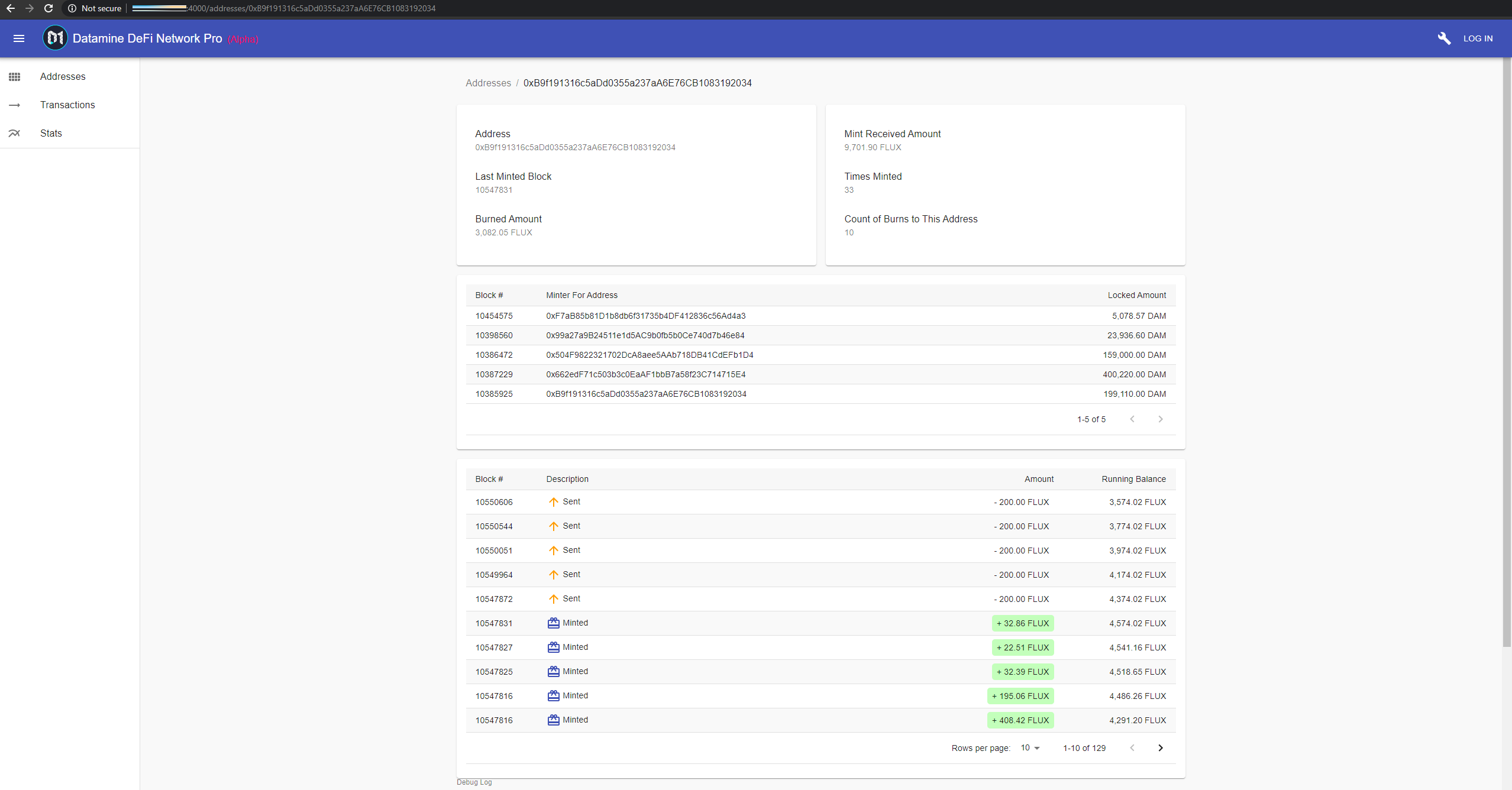Click the browser address bar URL
The height and width of the screenshot is (790, 1512).
click(x=284, y=8)
